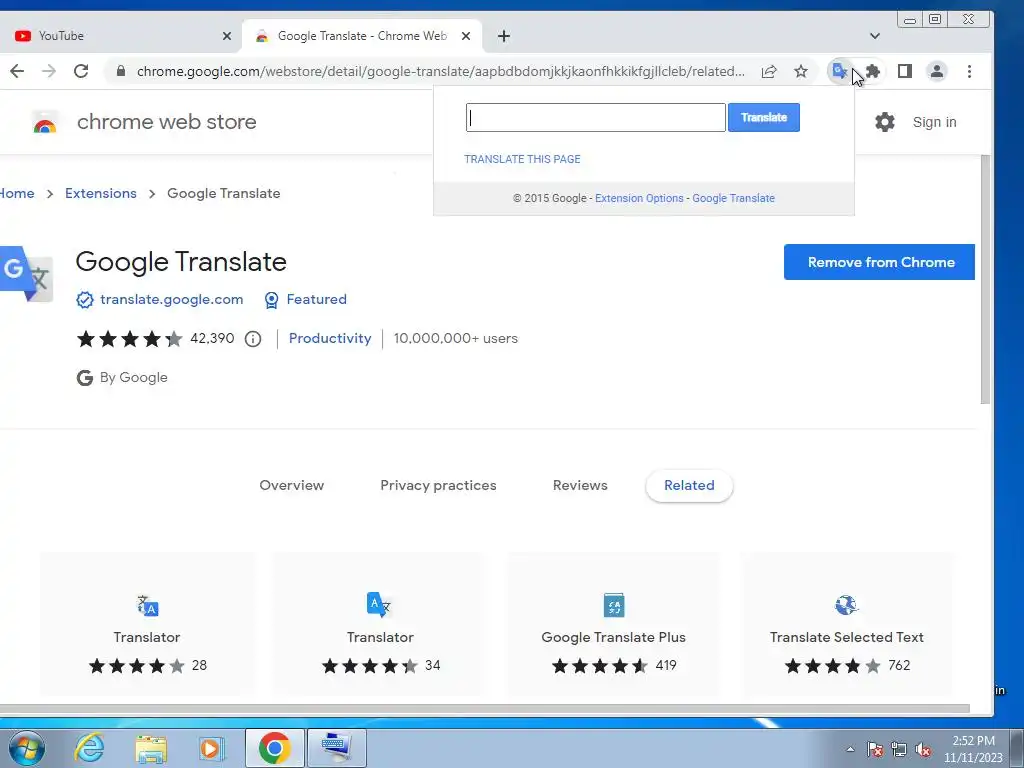This screenshot has height=768, width=1024.
Task: Open Extension Options link in popup
Action: click(639, 198)
